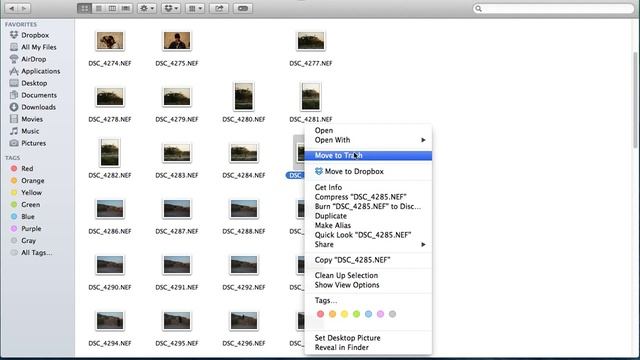Go forward with the toolbar Forward arrow

[x=24, y=8]
